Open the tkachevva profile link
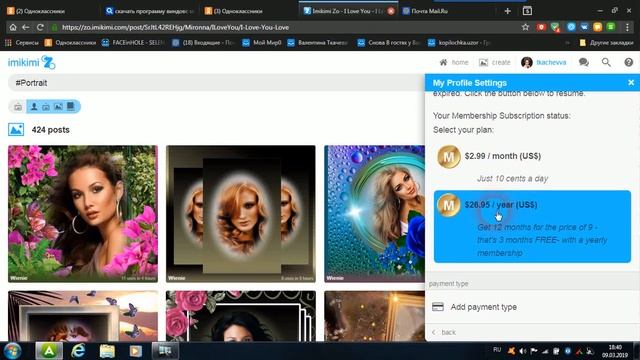The width and height of the screenshot is (640, 360). click(x=544, y=62)
